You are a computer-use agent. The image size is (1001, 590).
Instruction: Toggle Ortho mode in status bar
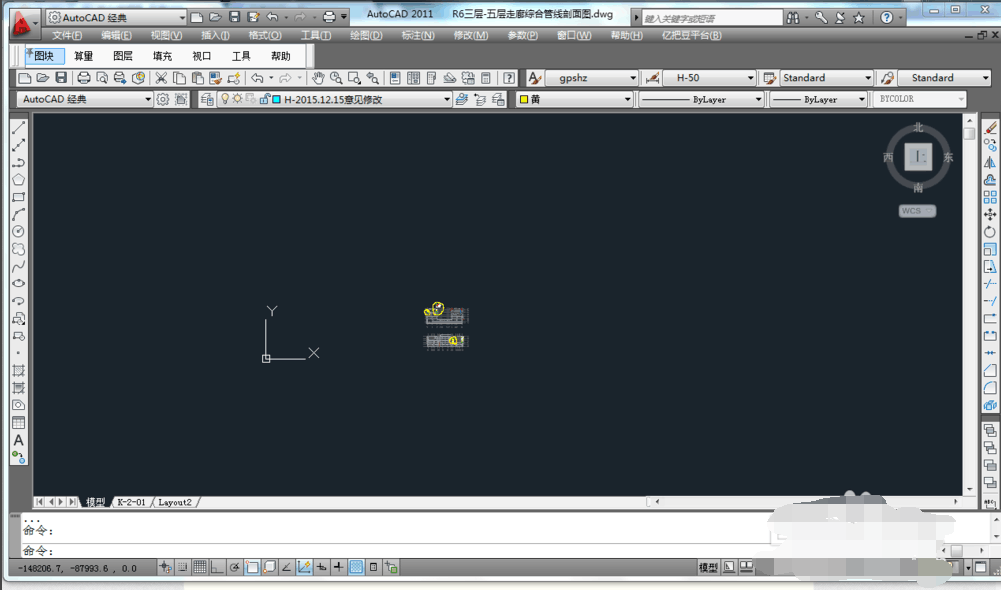217,567
